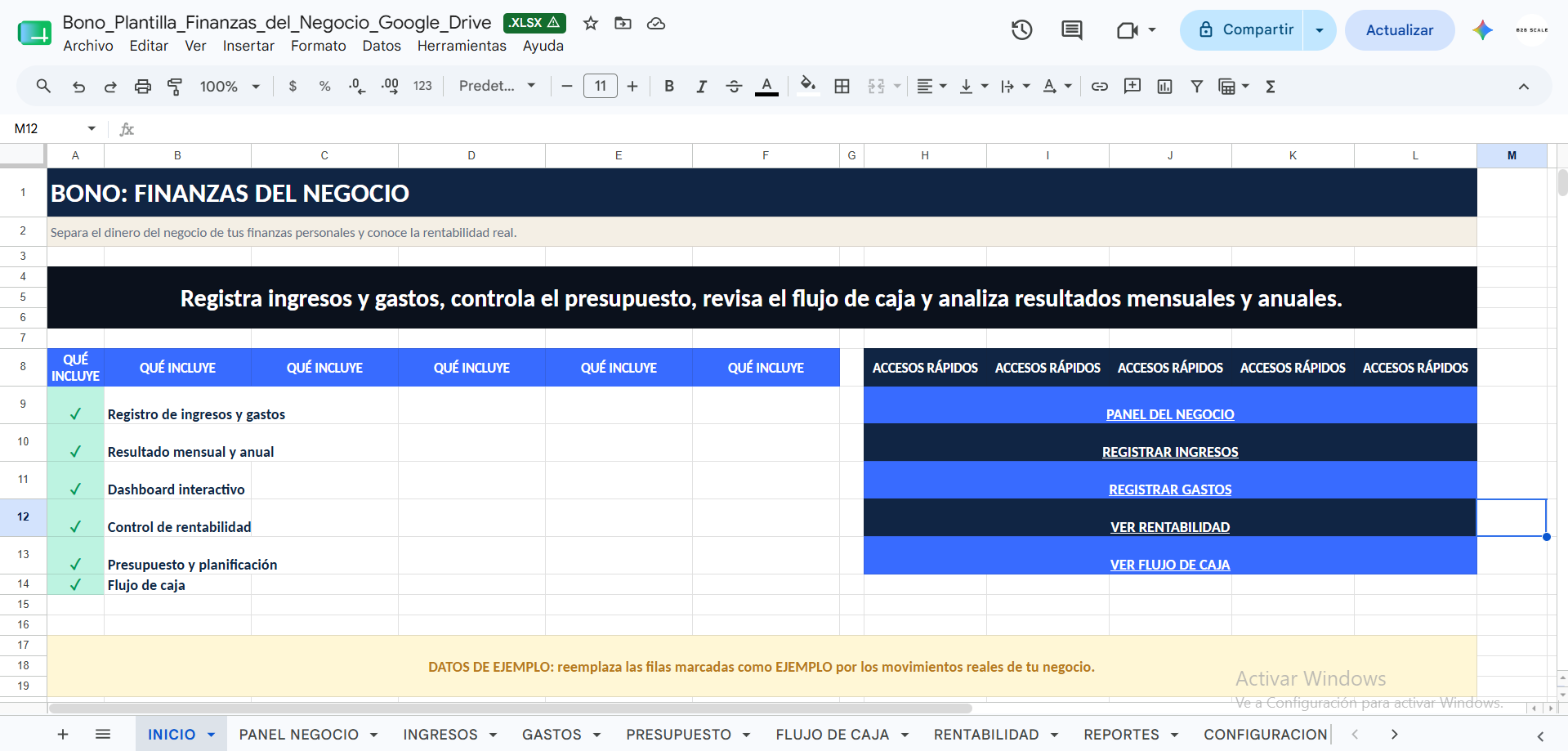
Task: Open the fill color picker
Action: tap(808, 86)
